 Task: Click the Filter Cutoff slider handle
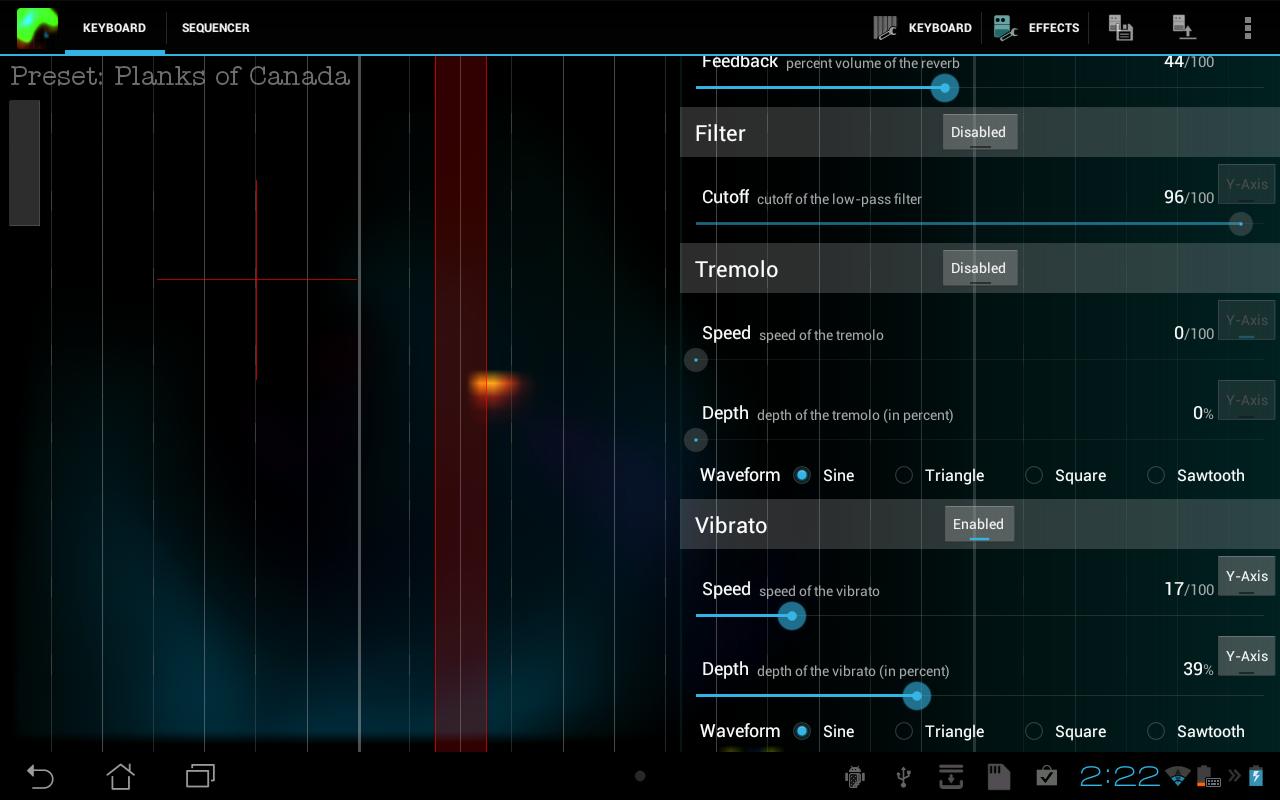(1240, 224)
